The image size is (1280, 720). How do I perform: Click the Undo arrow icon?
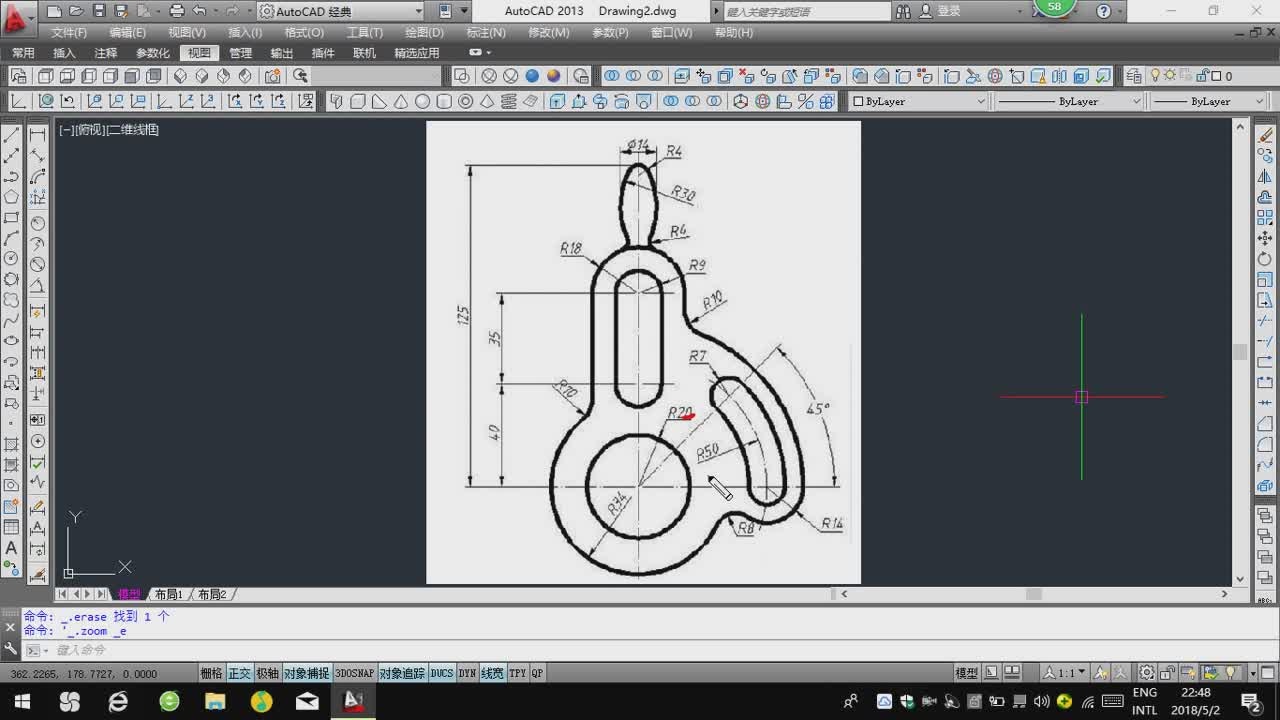[199, 11]
